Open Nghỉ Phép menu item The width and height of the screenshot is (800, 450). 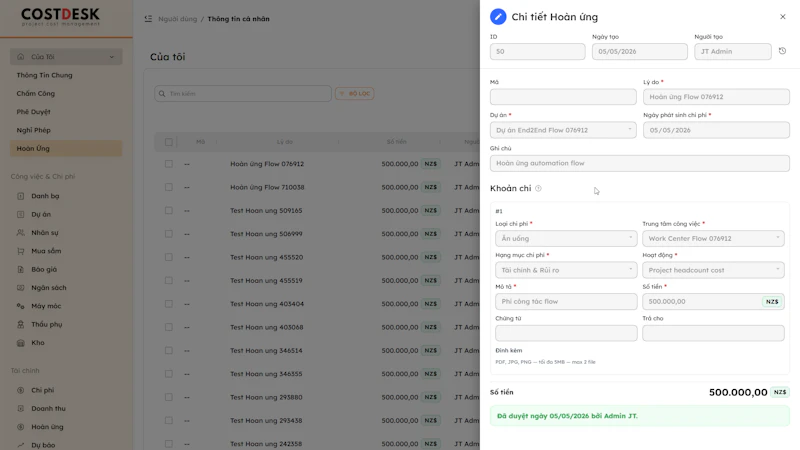34,130
